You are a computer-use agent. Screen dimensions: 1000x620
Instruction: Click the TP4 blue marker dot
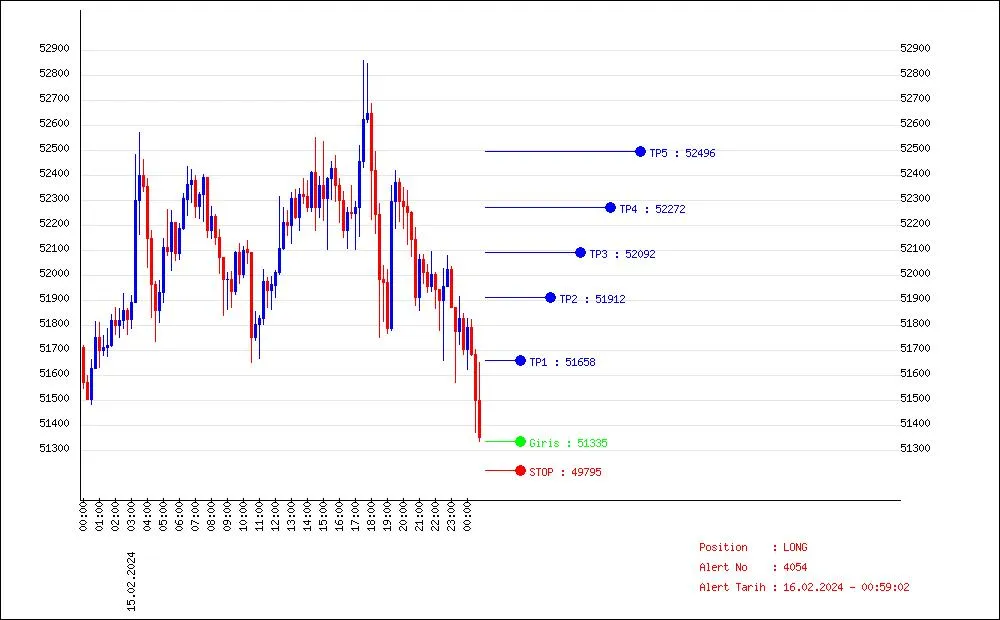click(x=610, y=208)
